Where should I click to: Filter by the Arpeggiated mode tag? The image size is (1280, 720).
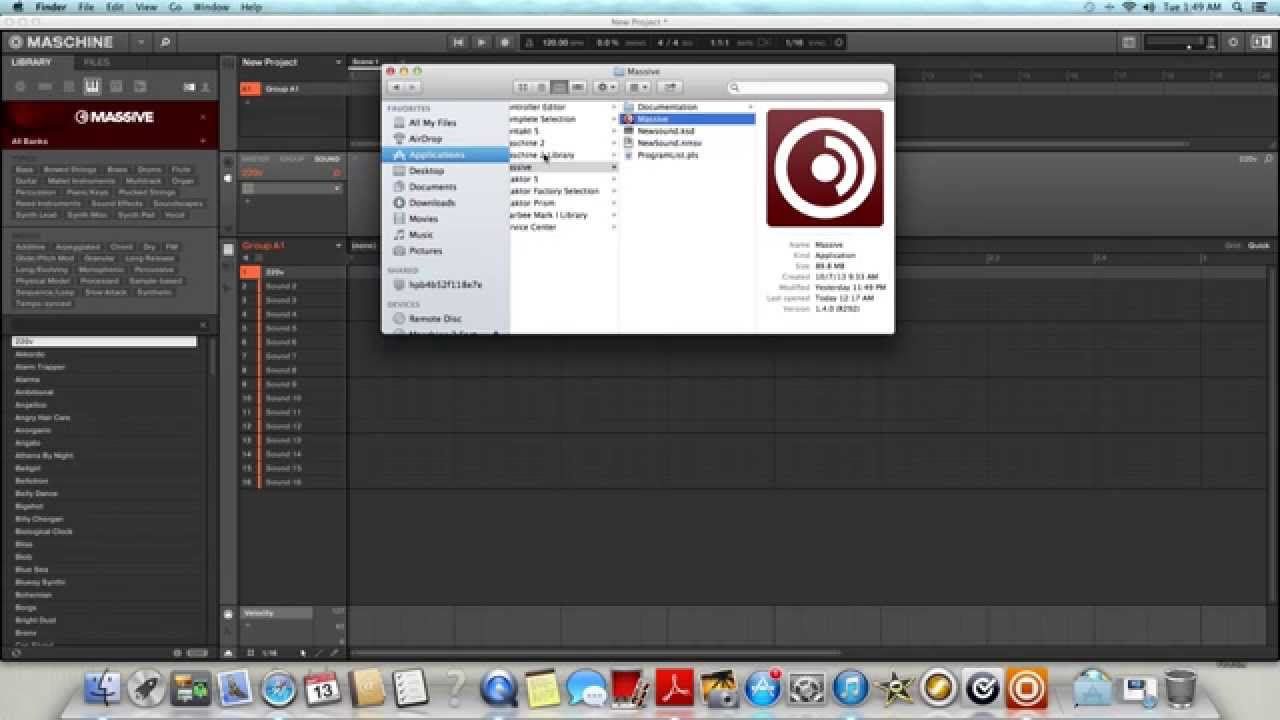pyautogui.click(x=78, y=247)
